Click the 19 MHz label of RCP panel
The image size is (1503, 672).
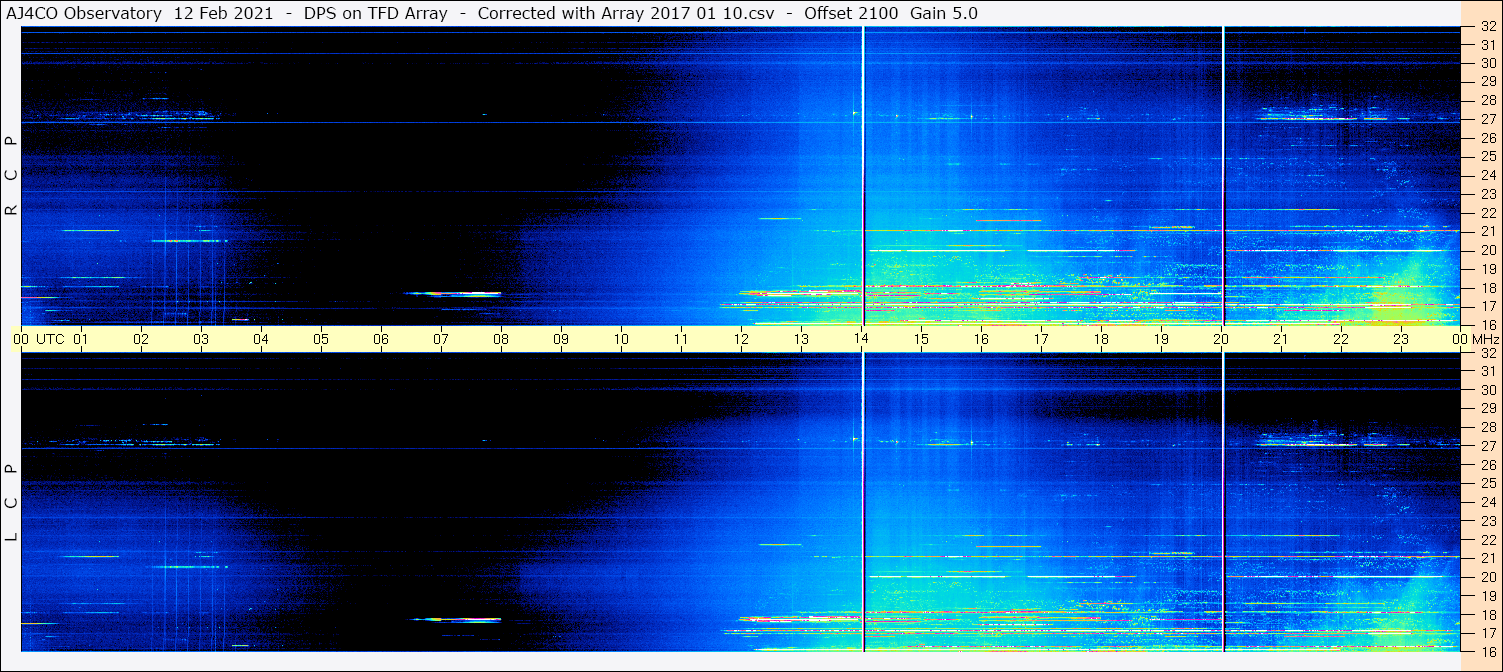[1488, 269]
